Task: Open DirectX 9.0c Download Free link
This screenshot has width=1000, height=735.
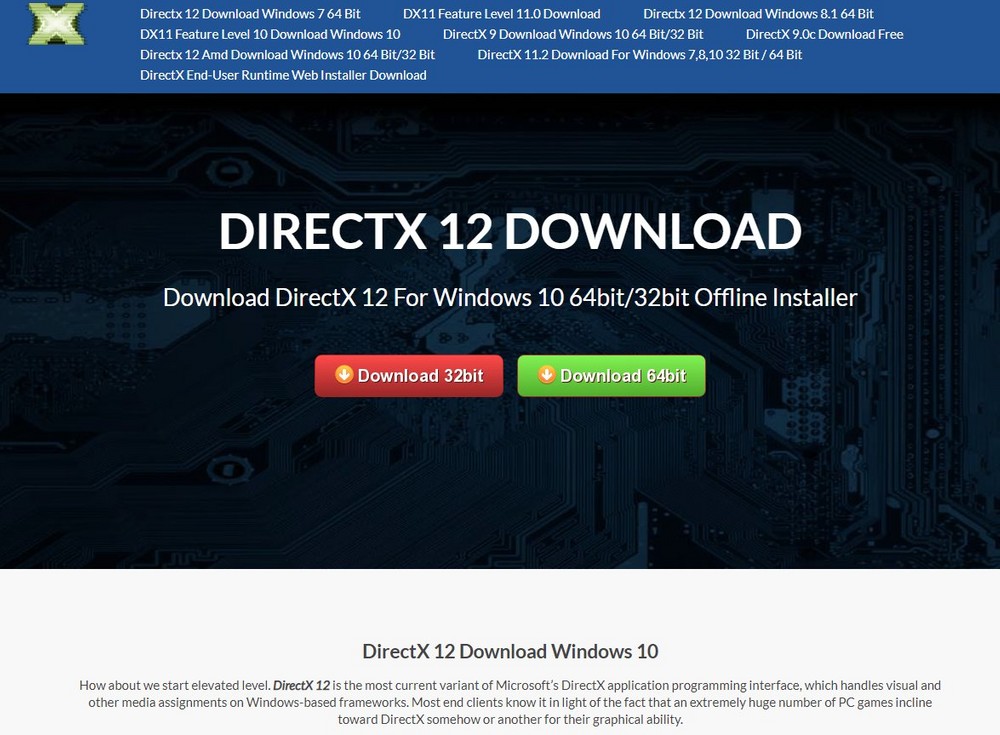Action: point(825,34)
